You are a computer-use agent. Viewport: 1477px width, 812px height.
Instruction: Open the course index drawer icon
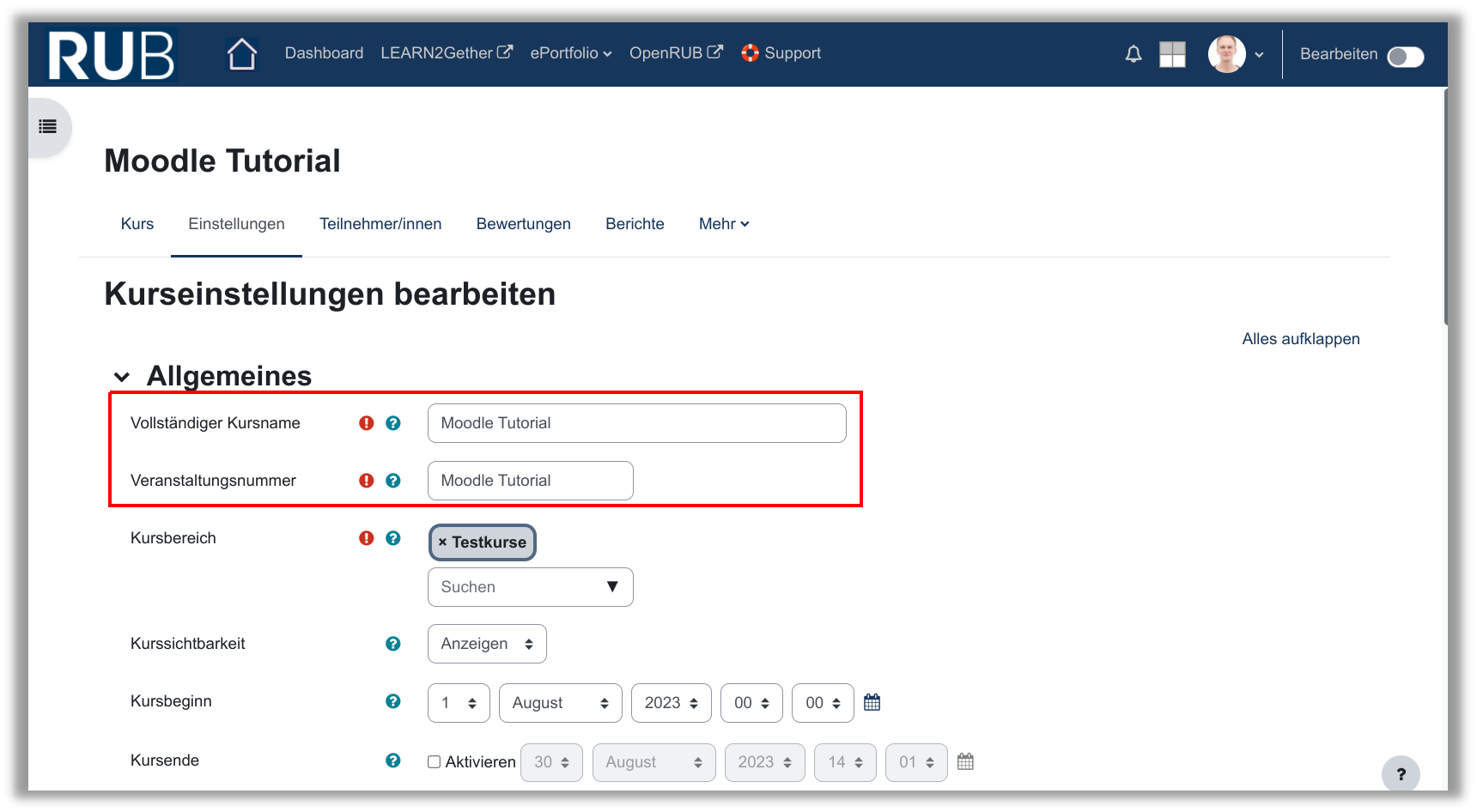48,127
